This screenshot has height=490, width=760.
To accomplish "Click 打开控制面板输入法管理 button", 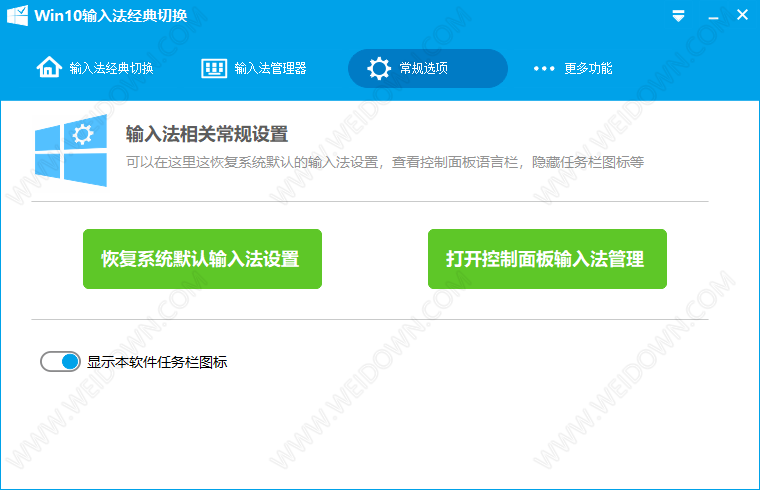I will point(547,259).
